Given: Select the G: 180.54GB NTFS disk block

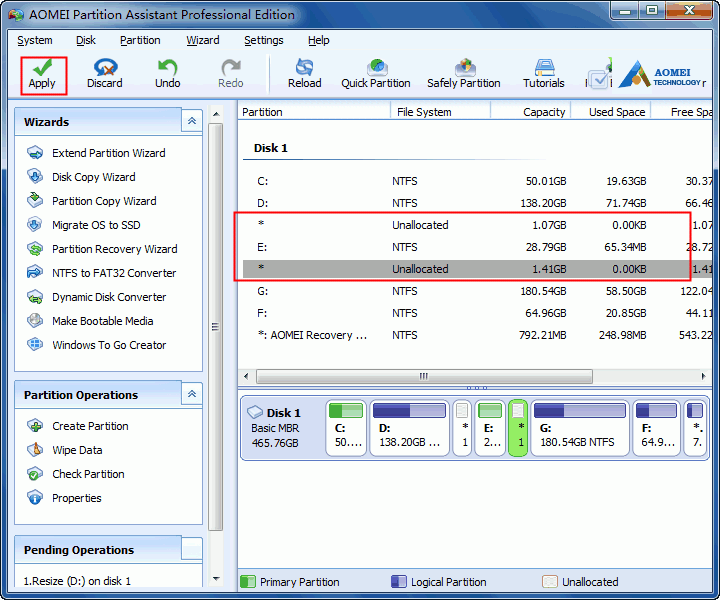Looking at the screenshot, I should click(580, 429).
